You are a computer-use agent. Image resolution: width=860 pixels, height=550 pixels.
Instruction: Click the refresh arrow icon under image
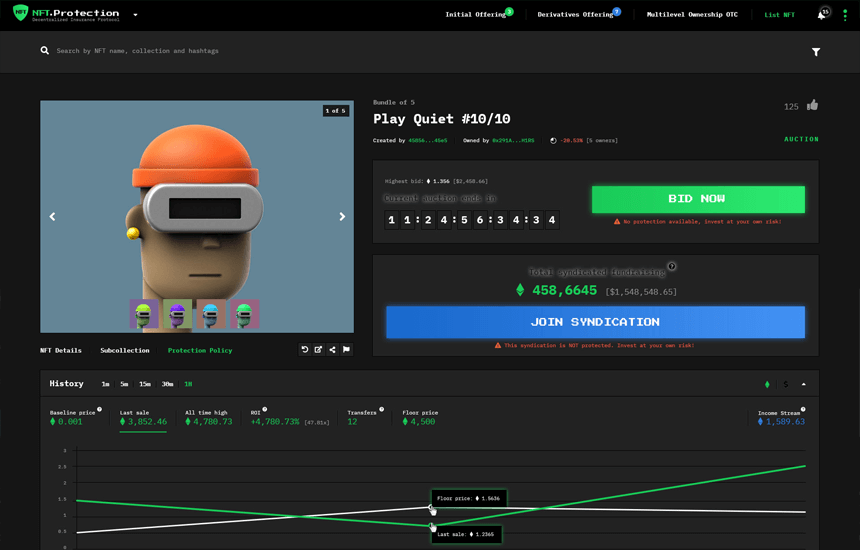(305, 350)
